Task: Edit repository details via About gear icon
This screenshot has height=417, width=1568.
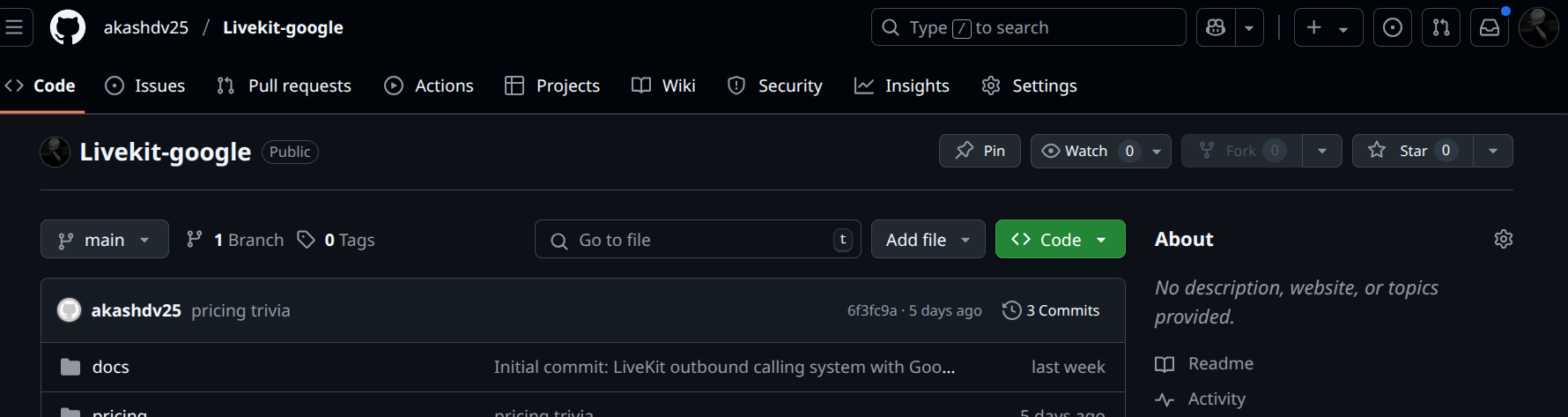Action: point(1504,239)
